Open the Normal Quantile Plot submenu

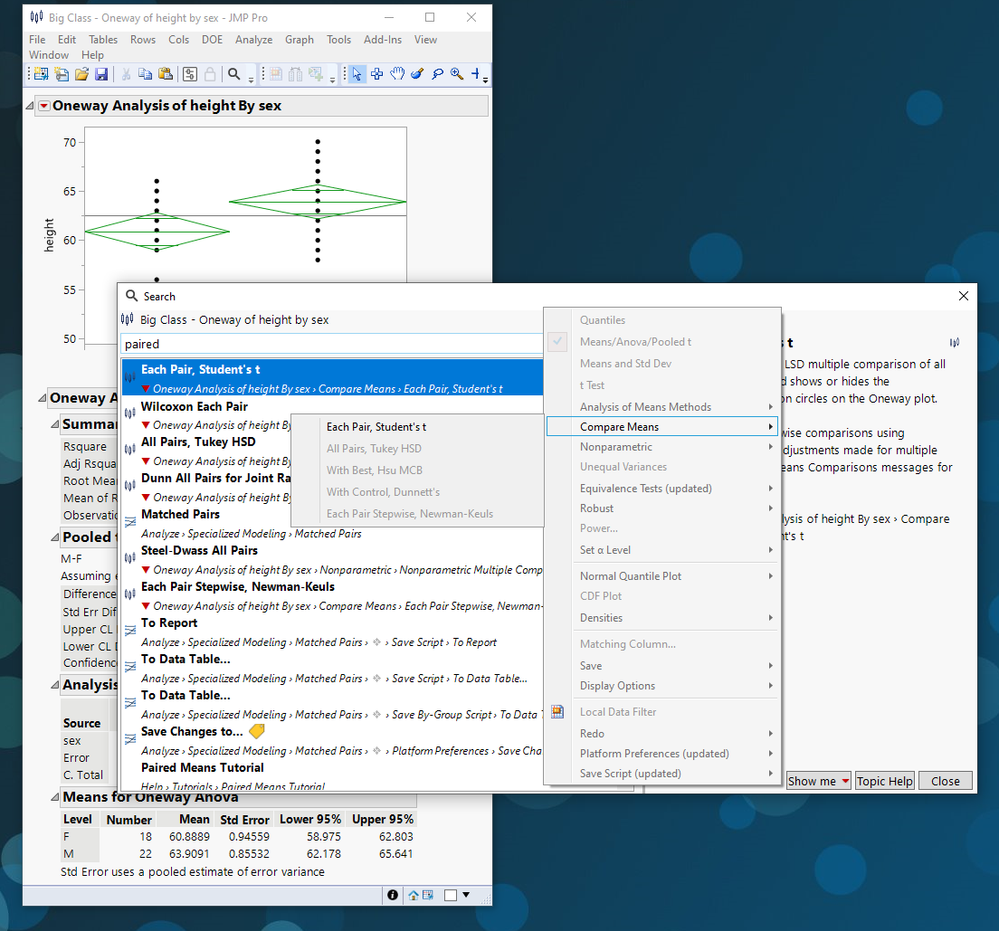click(662, 576)
